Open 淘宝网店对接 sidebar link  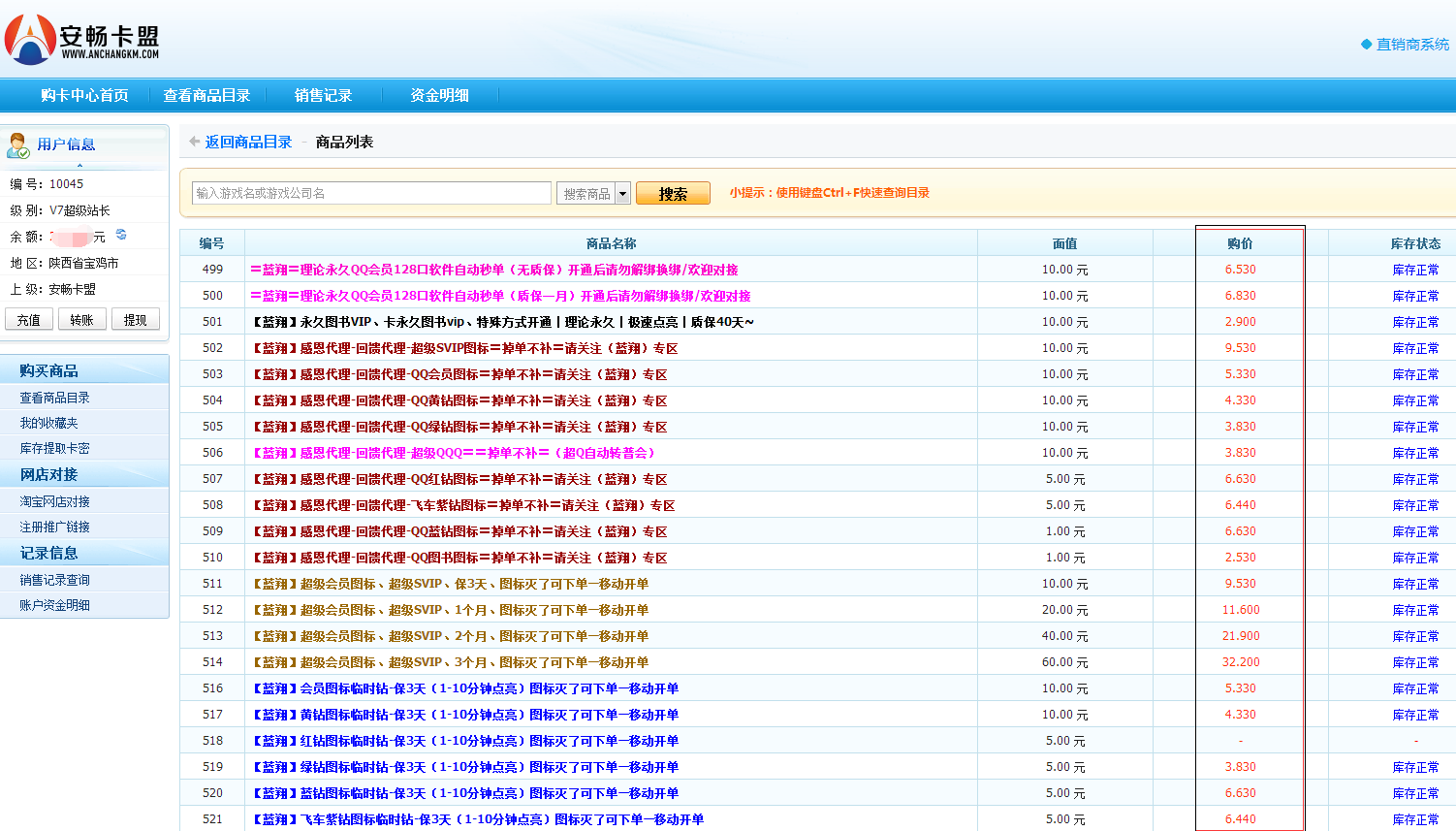[x=54, y=501]
